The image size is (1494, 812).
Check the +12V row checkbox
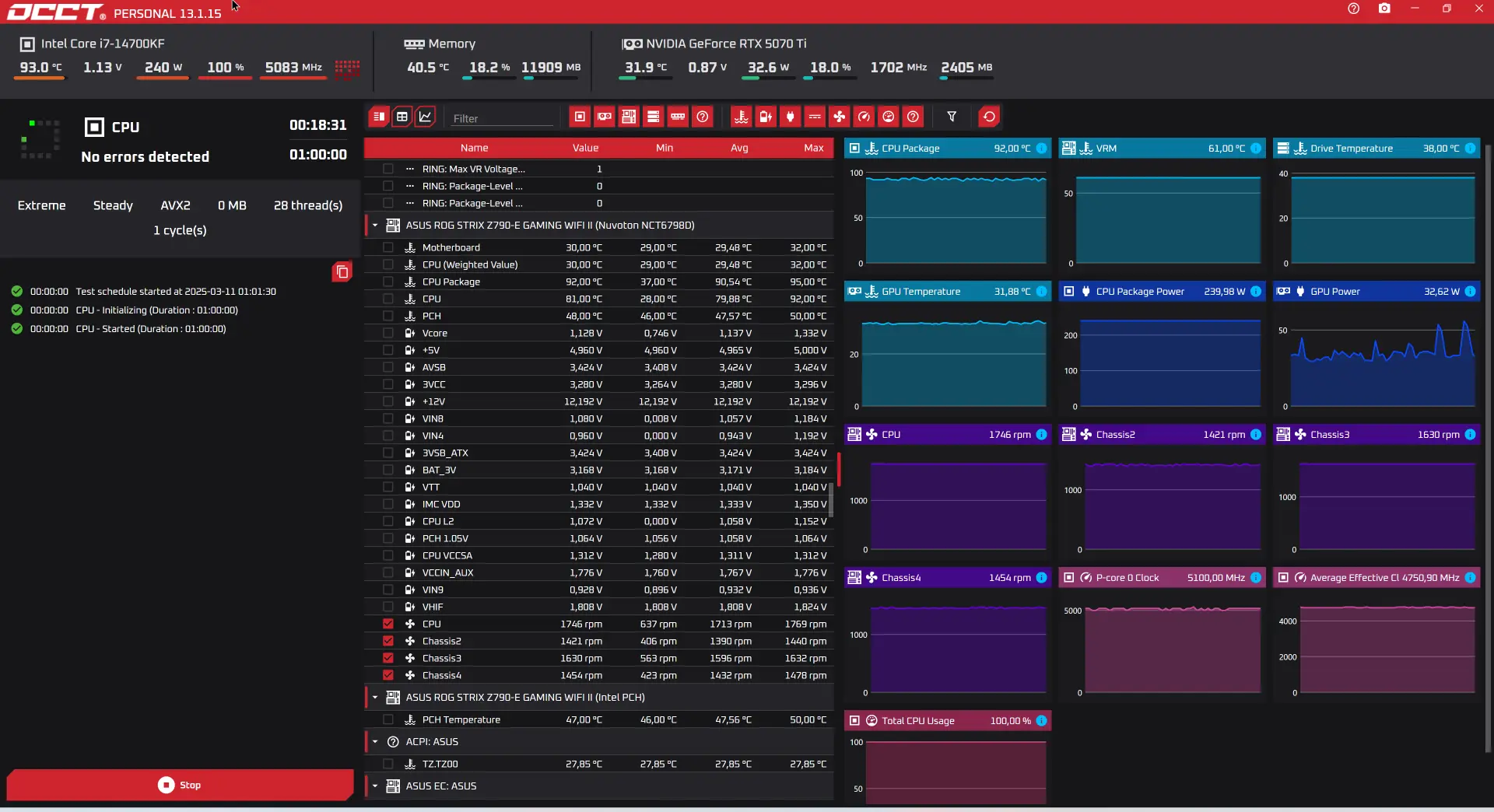coord(388,401)
